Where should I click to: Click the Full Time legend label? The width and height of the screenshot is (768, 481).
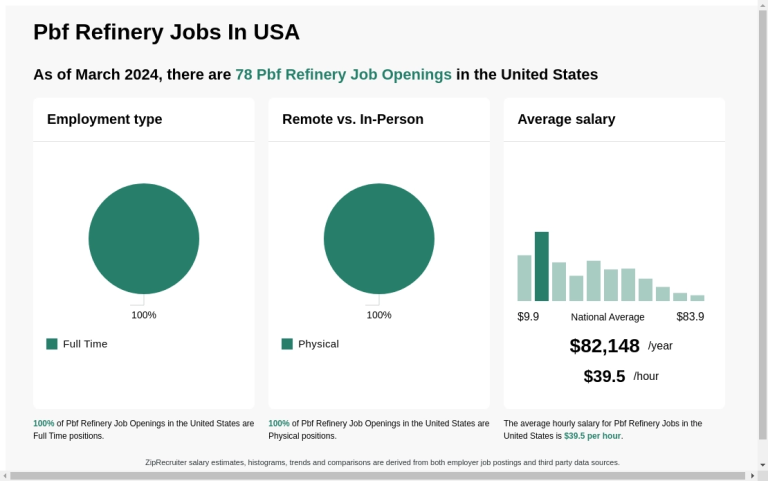pyautogui.click(x=85, y=344)
